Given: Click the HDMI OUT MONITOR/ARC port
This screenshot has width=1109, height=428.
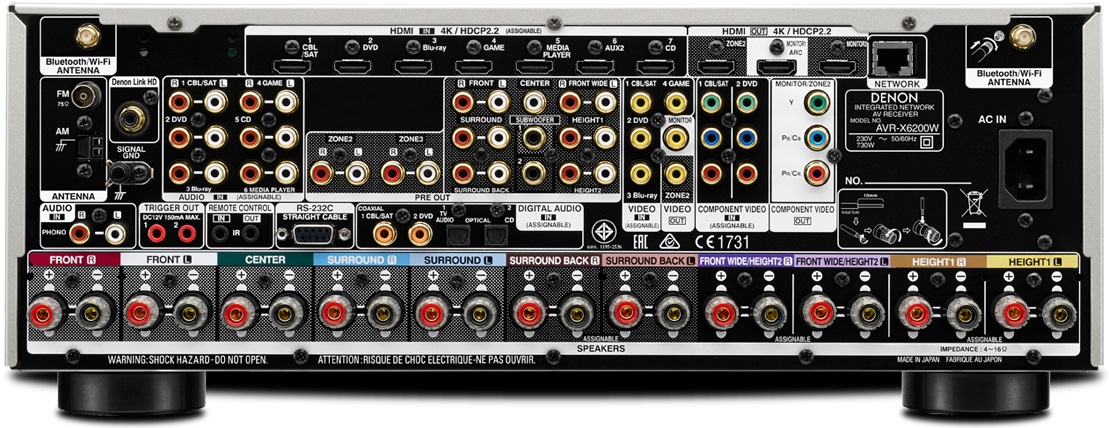Looking at the screenshot, I should (x=777, y=67).
